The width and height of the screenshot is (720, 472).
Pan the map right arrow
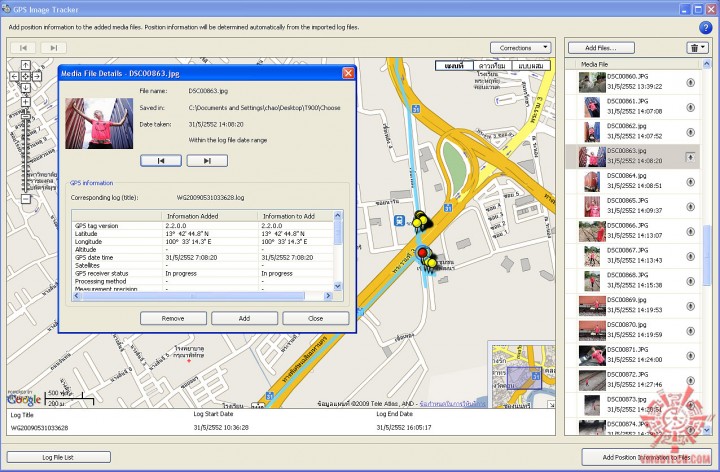click(x=37, y=77)
